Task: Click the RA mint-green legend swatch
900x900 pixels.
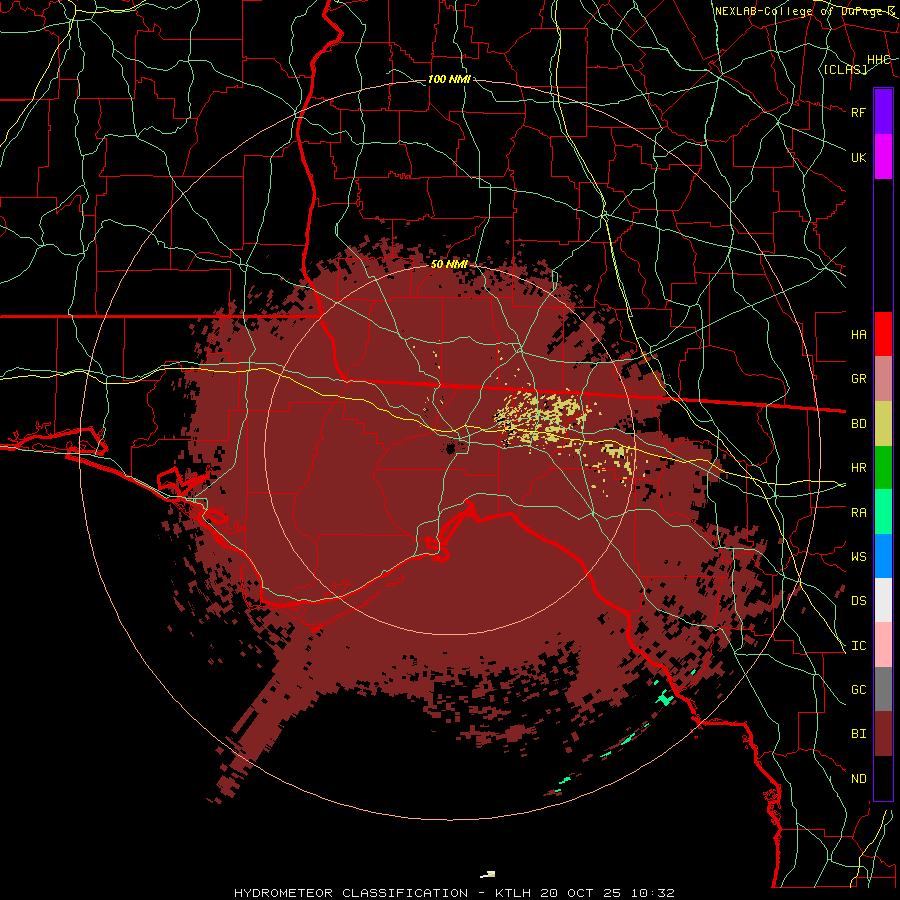Action: click(x=883, y=511)
